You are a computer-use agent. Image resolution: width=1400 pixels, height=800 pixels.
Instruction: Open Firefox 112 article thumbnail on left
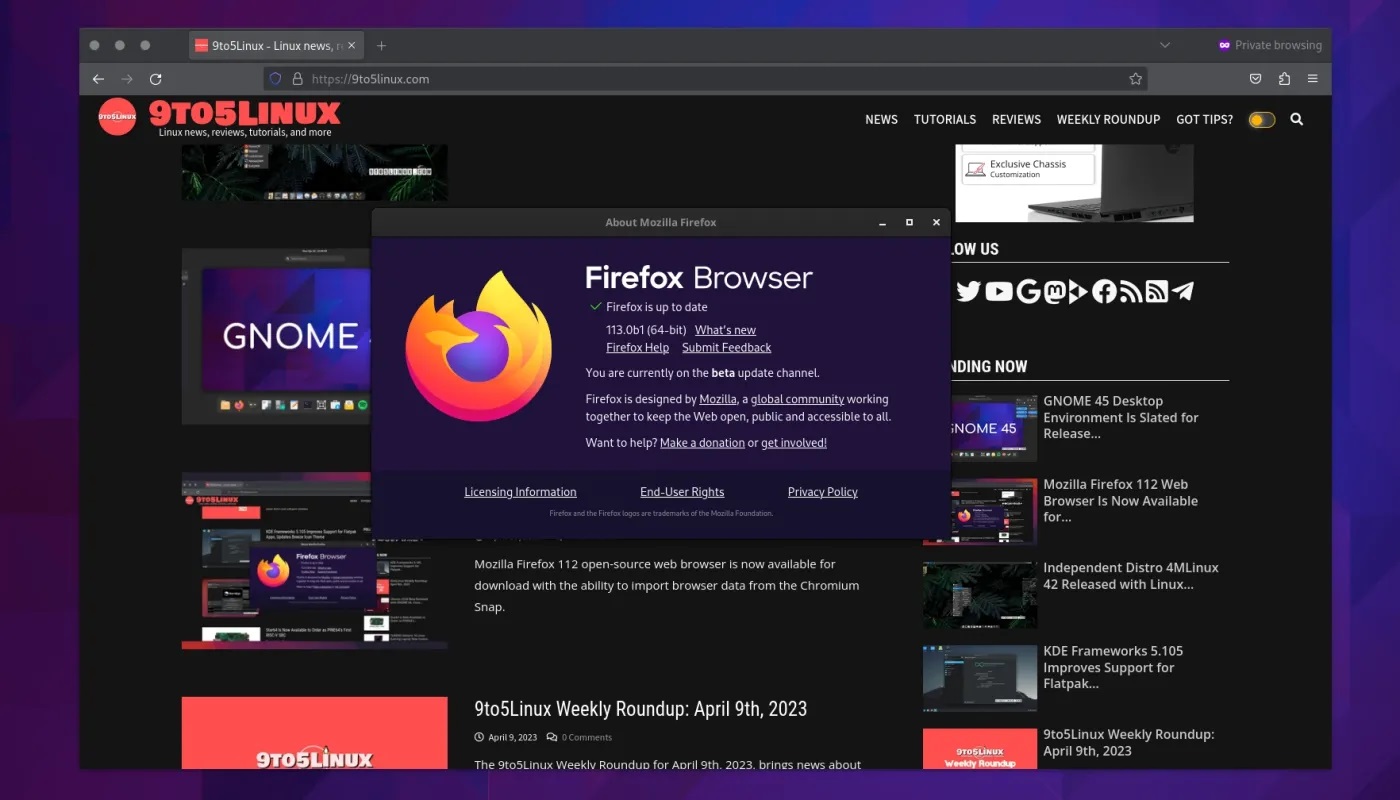(314, 561)
